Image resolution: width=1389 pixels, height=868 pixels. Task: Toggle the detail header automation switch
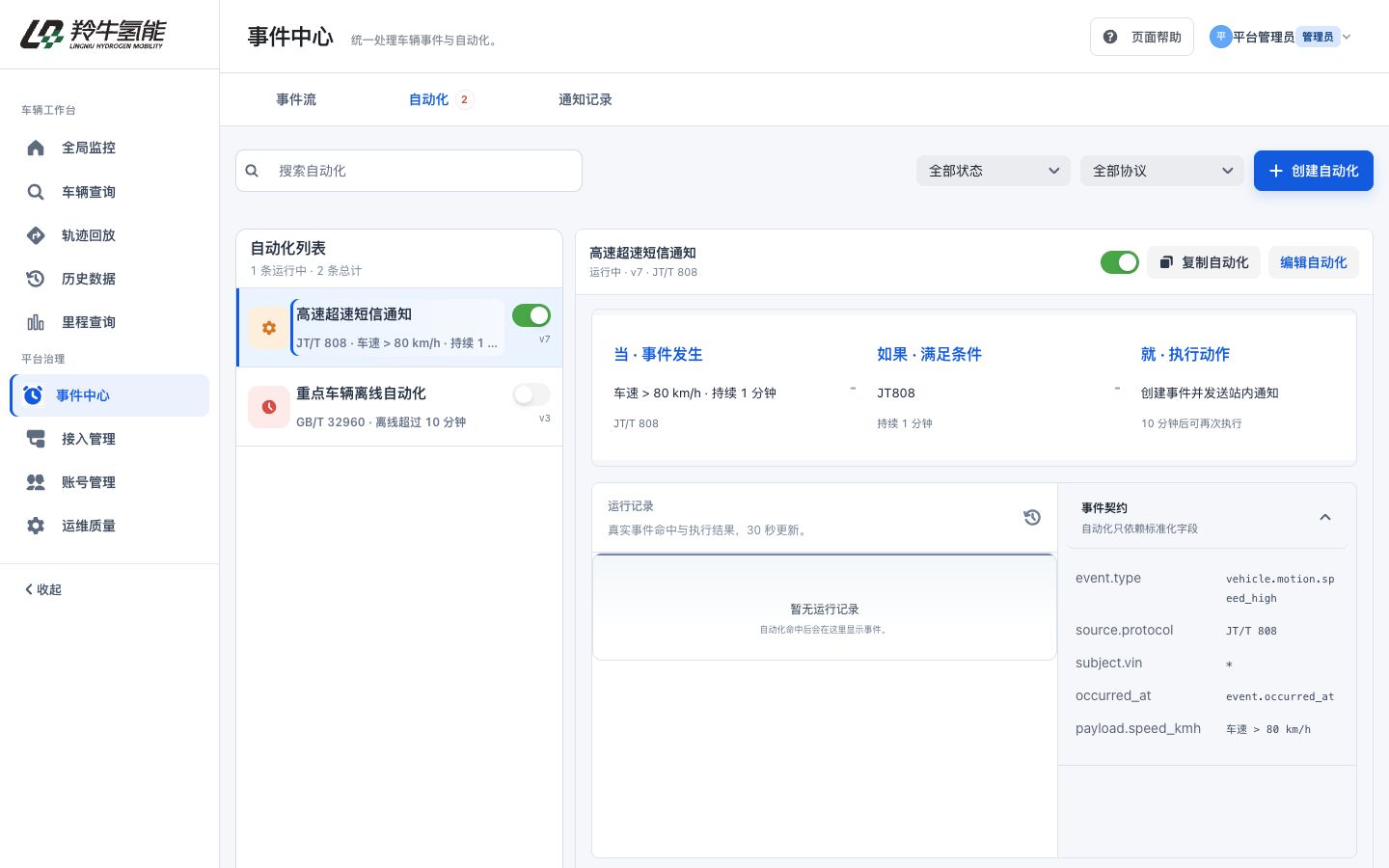point(1120,262)
